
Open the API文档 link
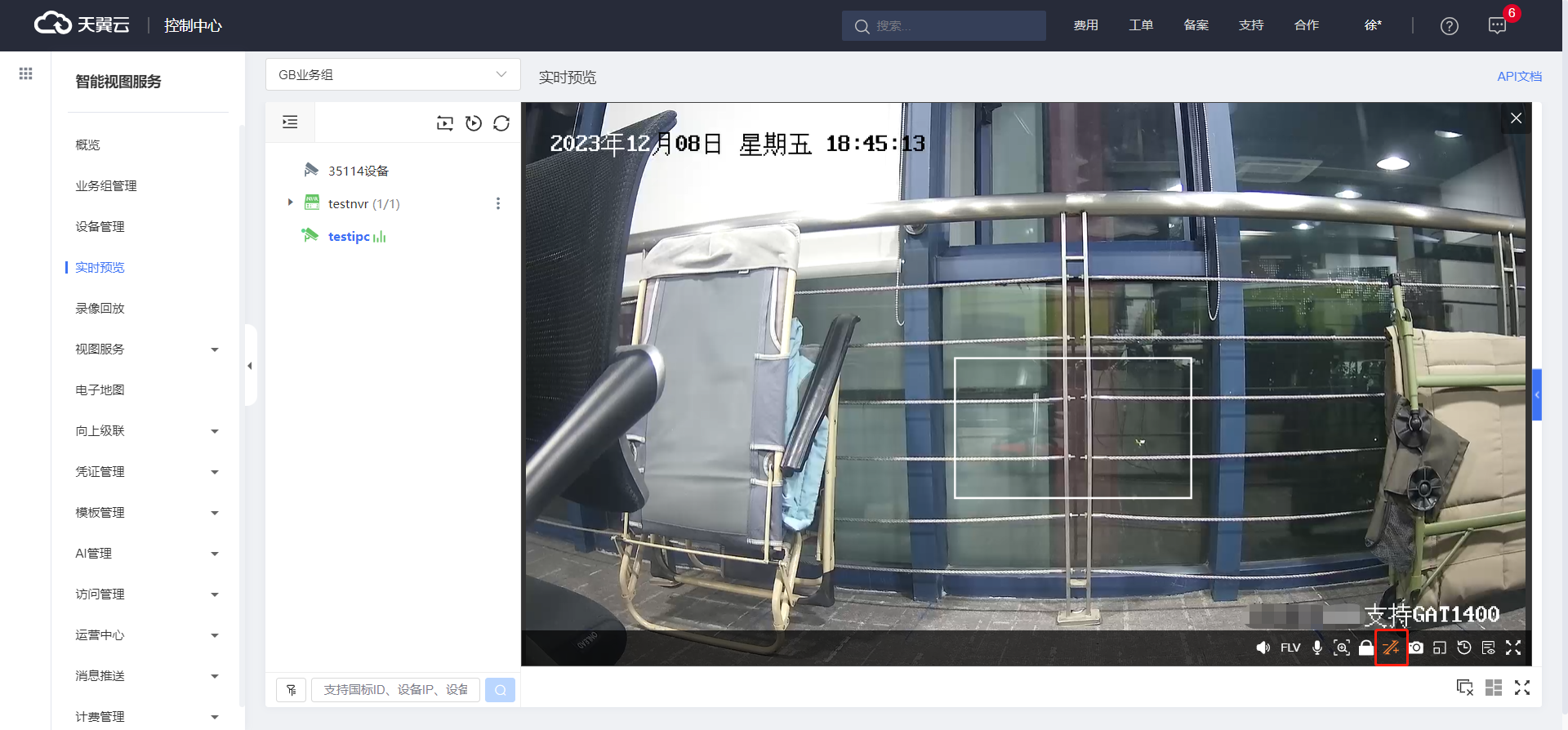(x=1519, y=76)
